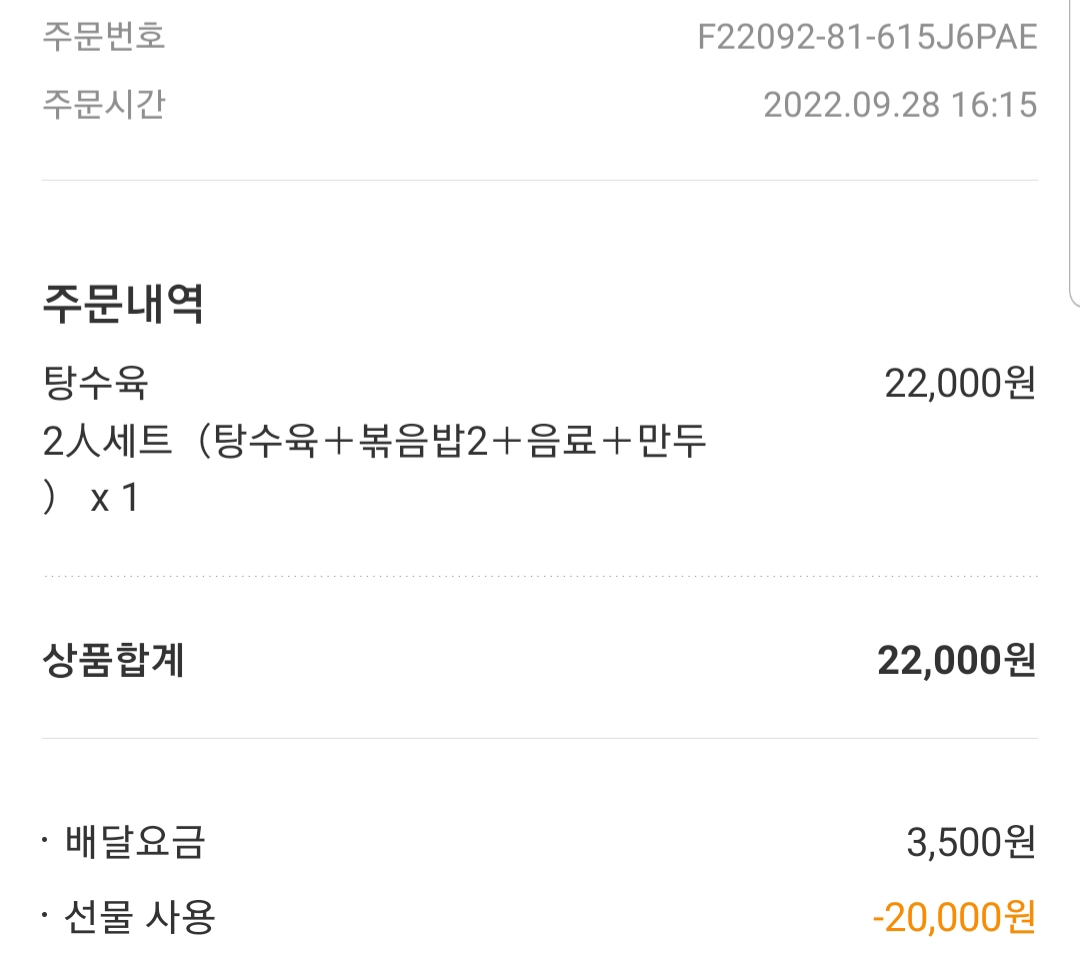
Task: Click the 22,000원 item price
Action: click(960, 384)
